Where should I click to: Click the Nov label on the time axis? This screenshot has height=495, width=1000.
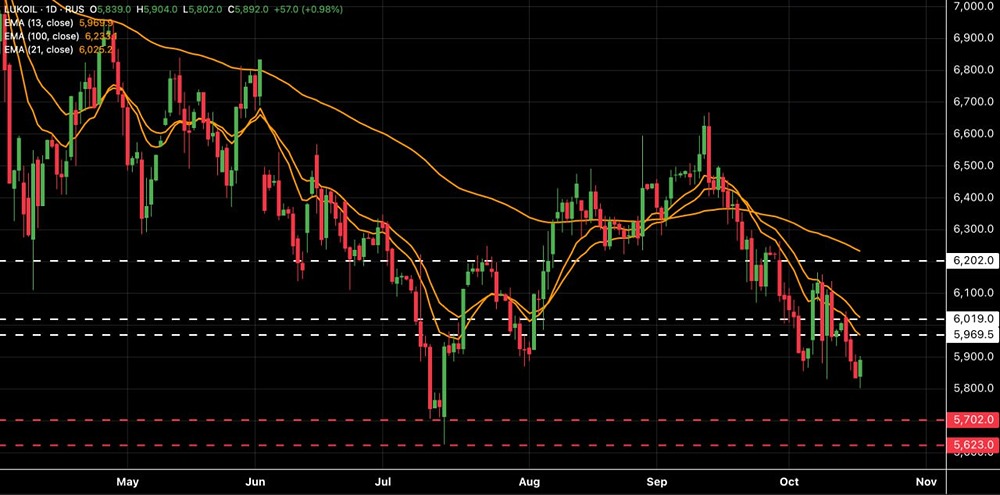(x=925, y=482)
